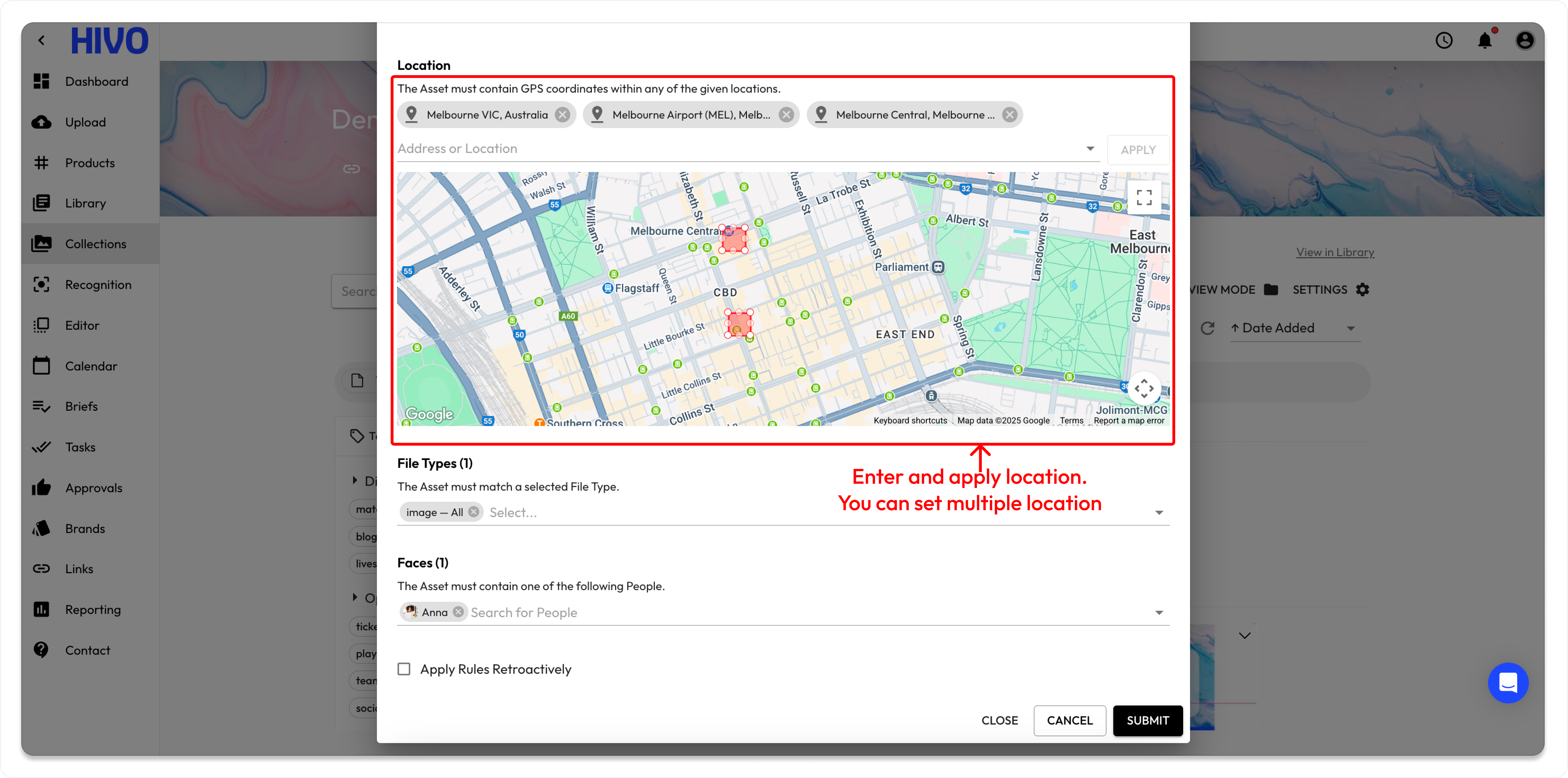Expand the Address or Location dropdown

(1090, 148)
